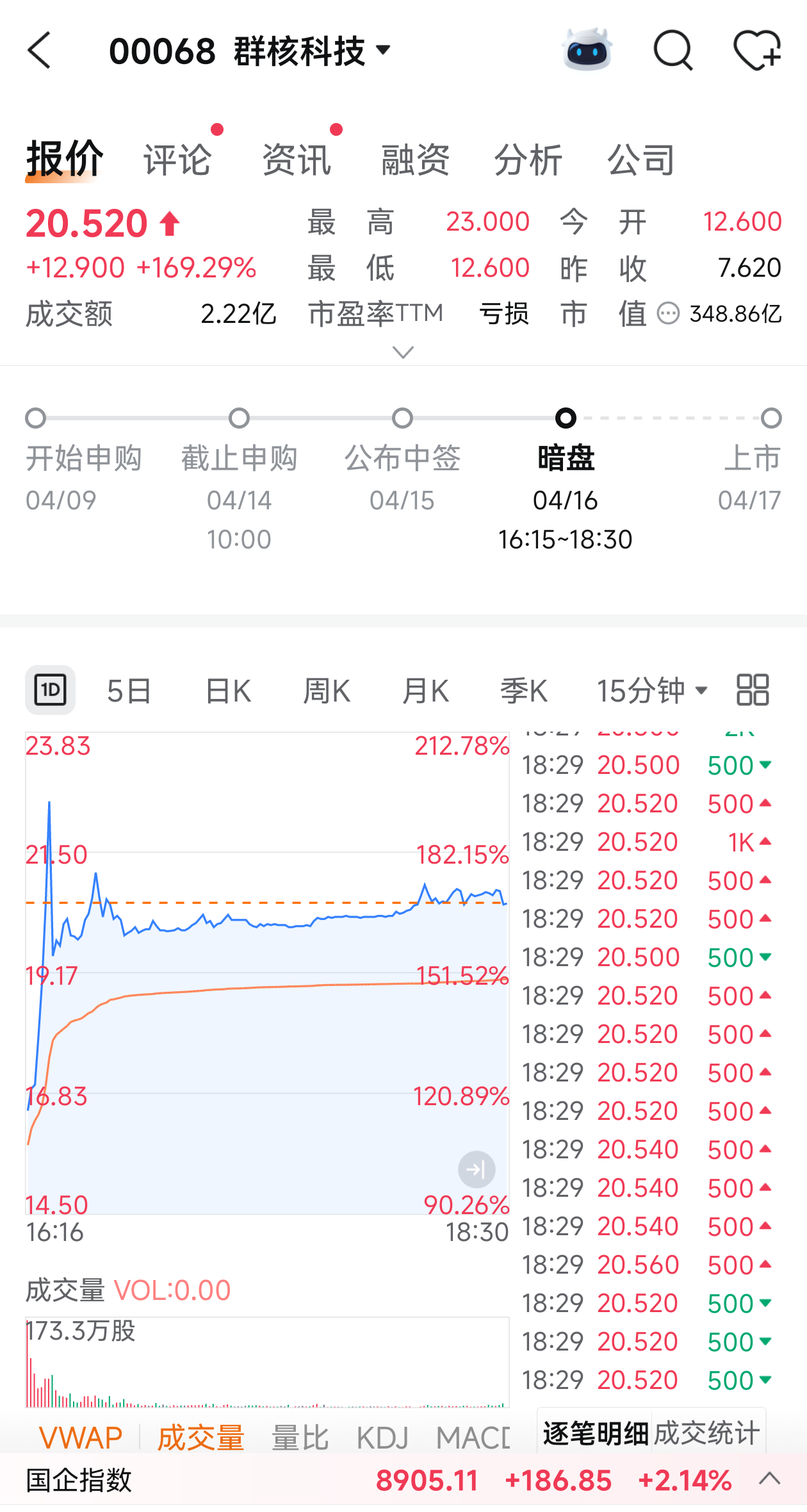Open the 资讯 news tab
807x1512 pixels.
pyautogui.click(x=297, y=160)
